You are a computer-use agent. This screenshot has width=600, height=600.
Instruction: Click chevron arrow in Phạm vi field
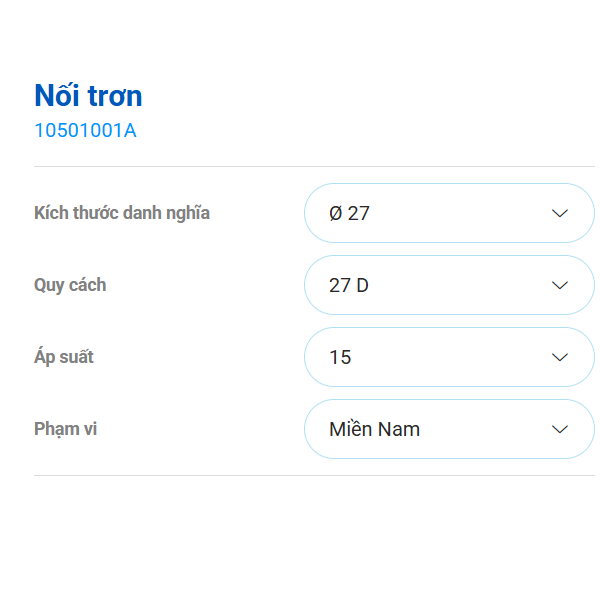pyautogui.click(x=560, y=429)
